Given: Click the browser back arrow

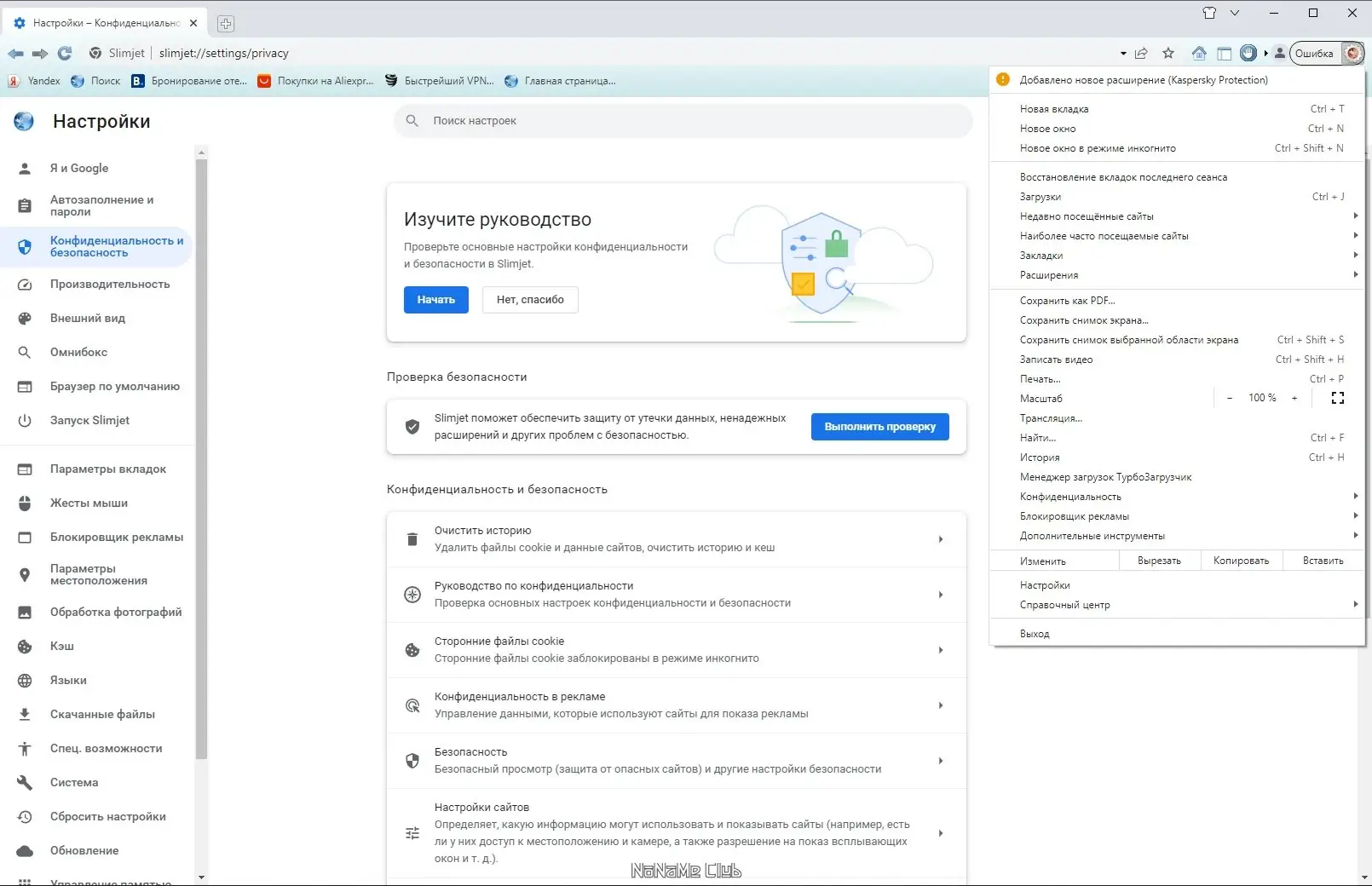Looking at the screenshot, I should (x=14, y=53).
